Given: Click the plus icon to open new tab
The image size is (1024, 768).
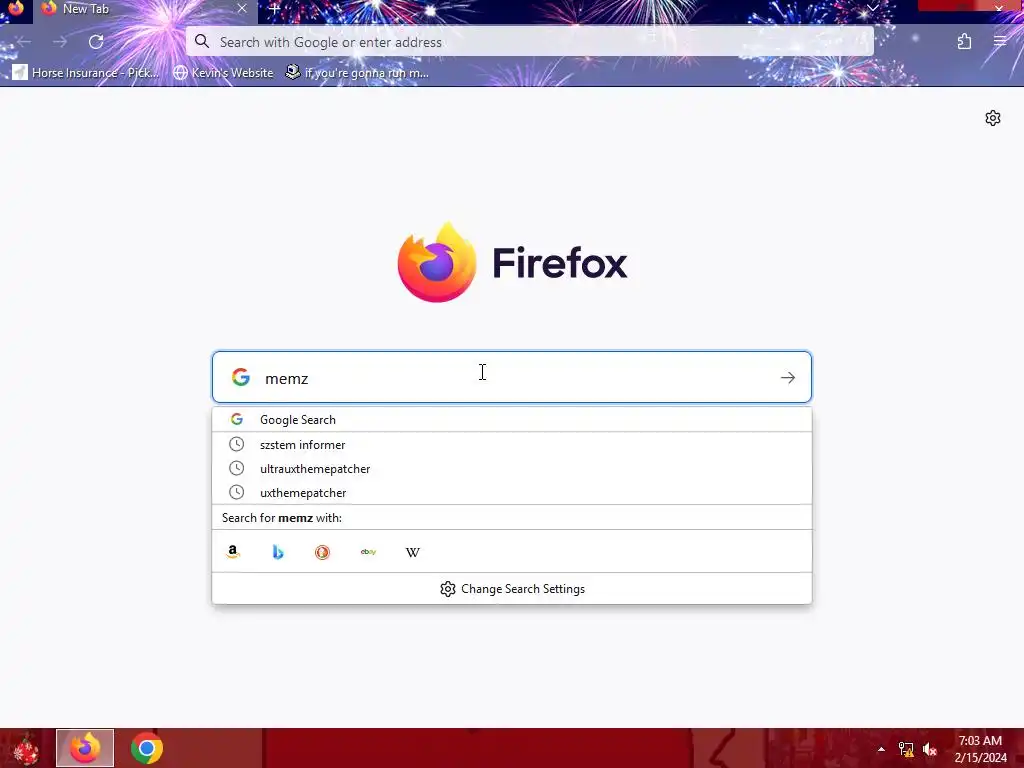Looking at the screenshot, I should pyautogui.click(x=274, y=9).
